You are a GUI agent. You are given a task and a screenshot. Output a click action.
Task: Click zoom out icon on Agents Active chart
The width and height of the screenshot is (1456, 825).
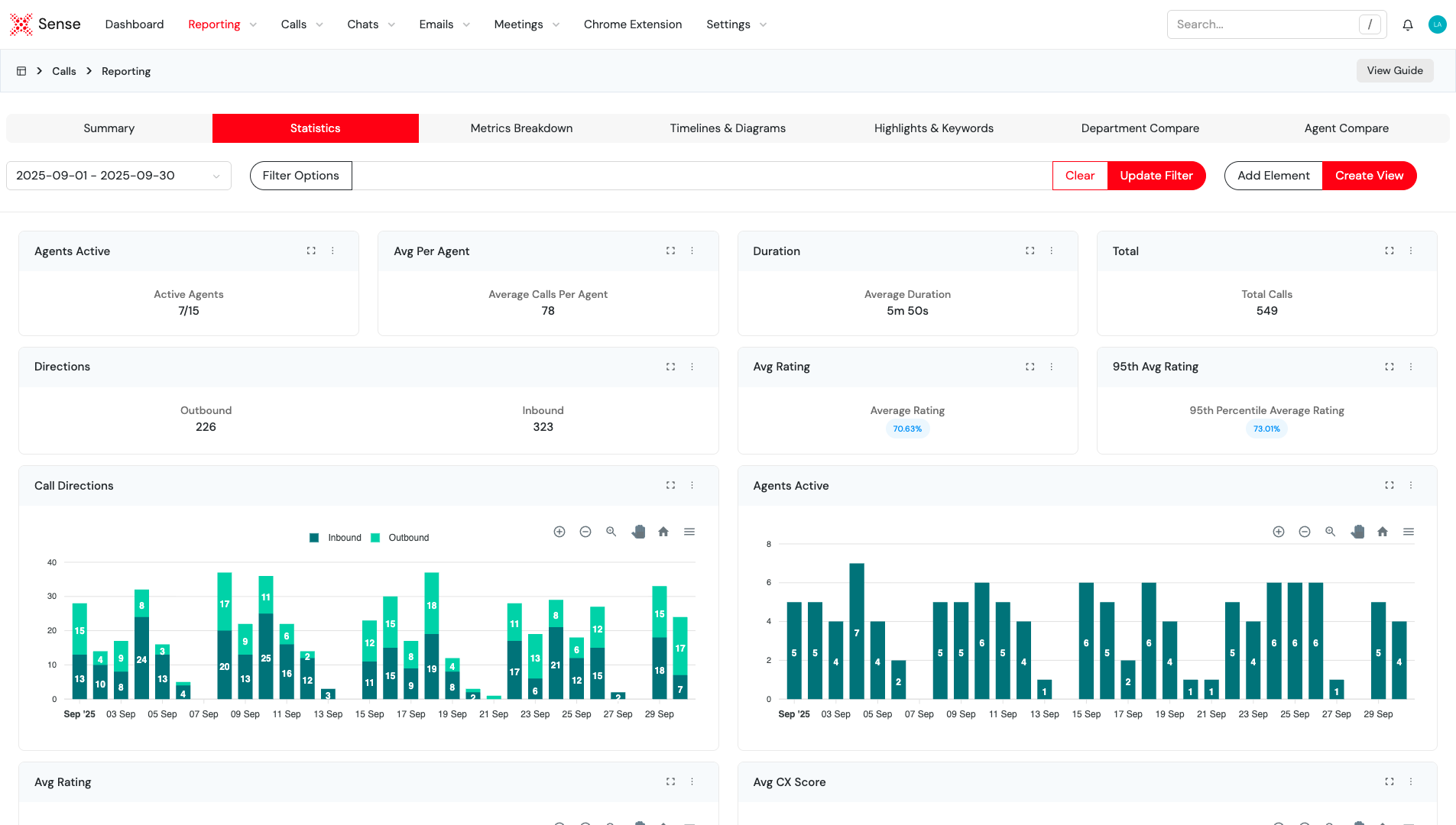pyautogui.click(x=1305, y=532)
